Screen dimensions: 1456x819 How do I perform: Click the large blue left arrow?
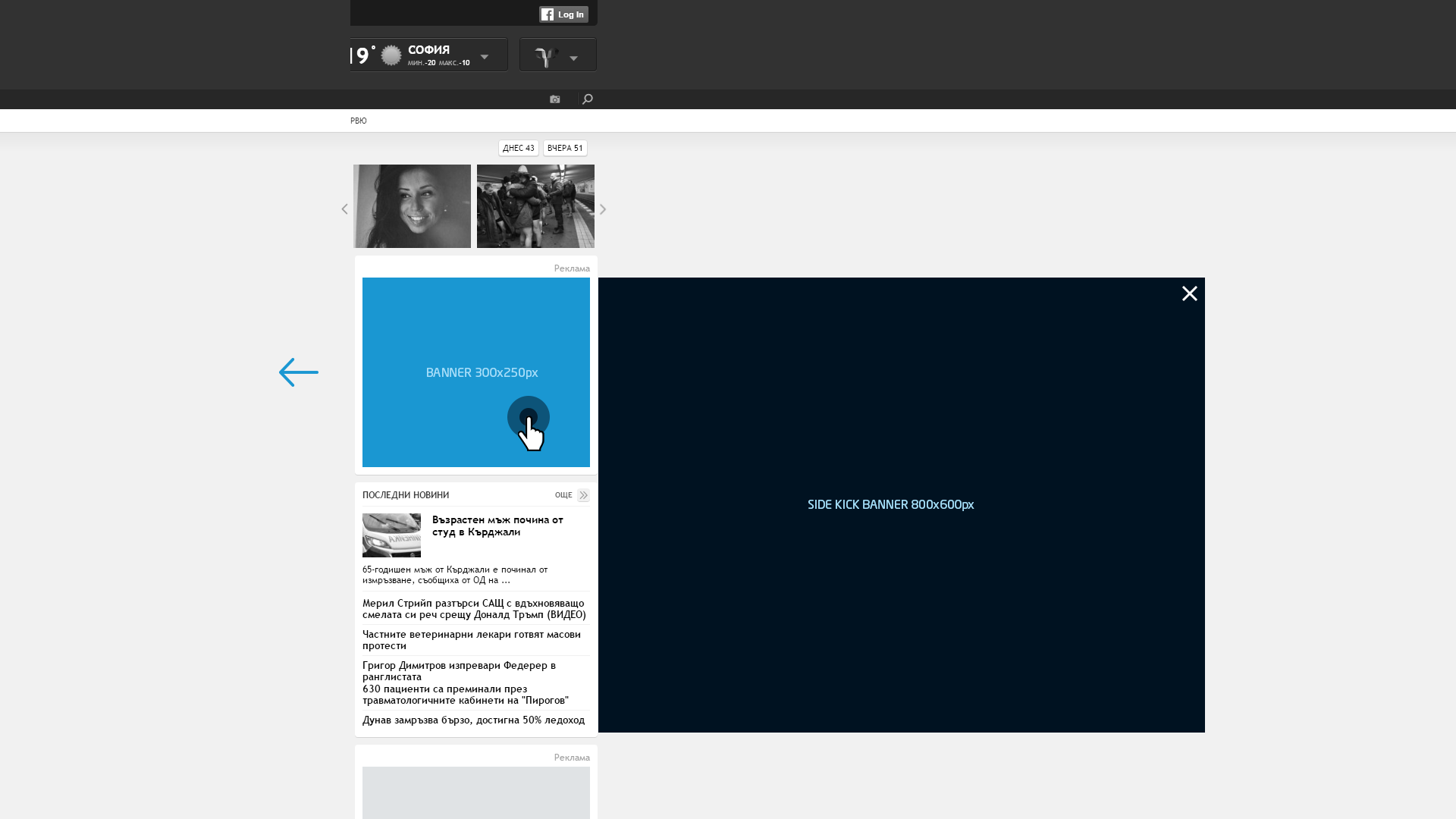(x=299, y=372)
